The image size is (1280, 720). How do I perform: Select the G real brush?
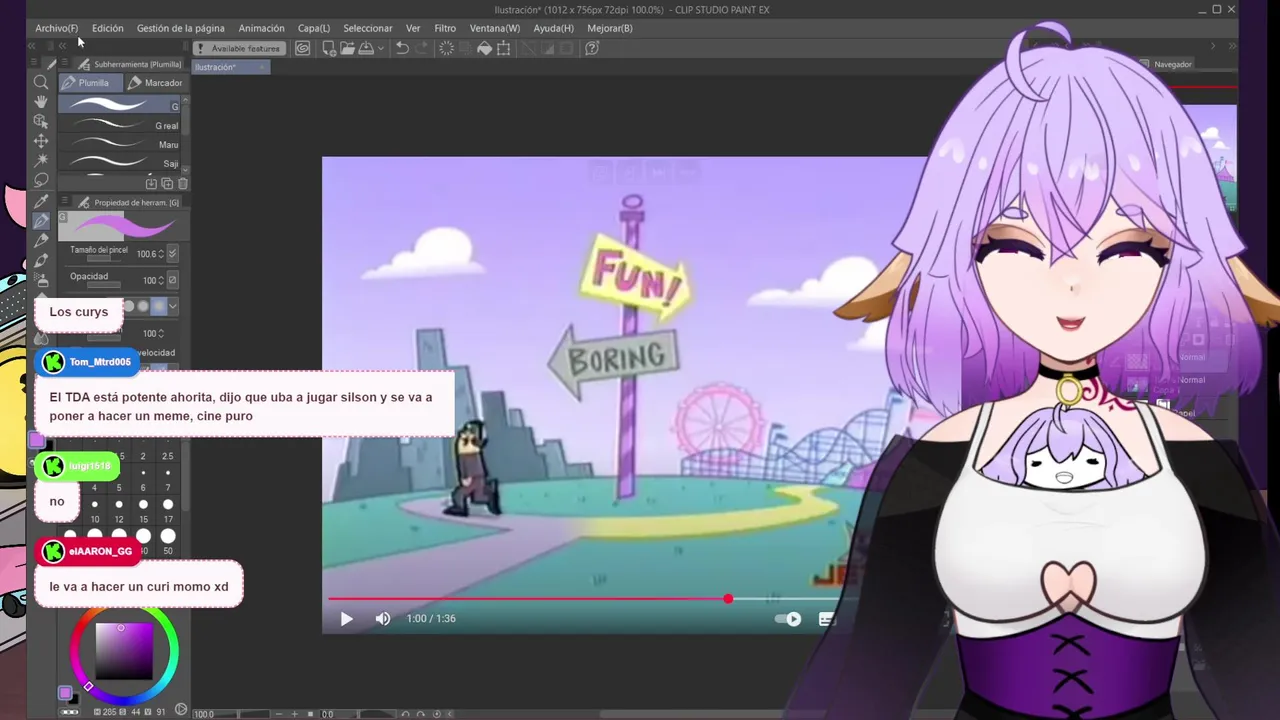(120, 126)
